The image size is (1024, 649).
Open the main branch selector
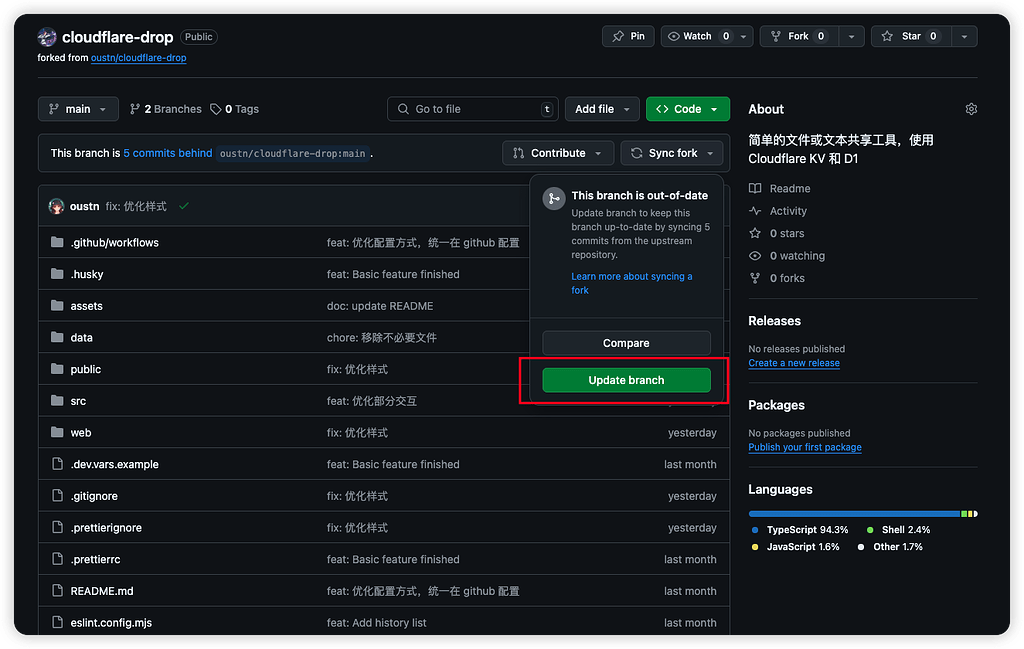coord(78,109)
